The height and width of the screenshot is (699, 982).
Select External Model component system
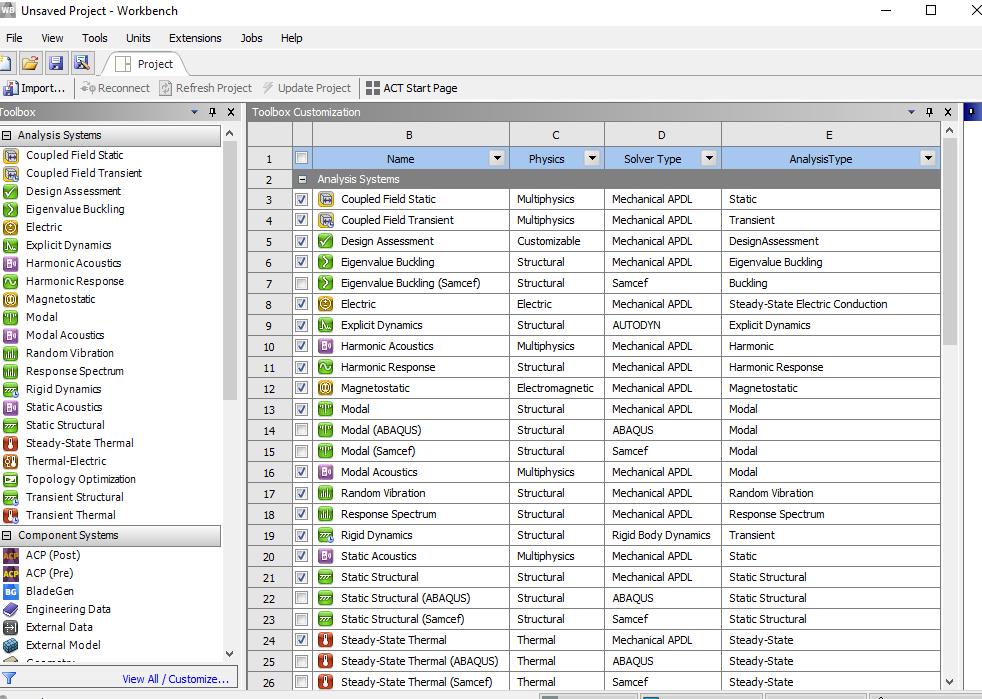point(63,645)
